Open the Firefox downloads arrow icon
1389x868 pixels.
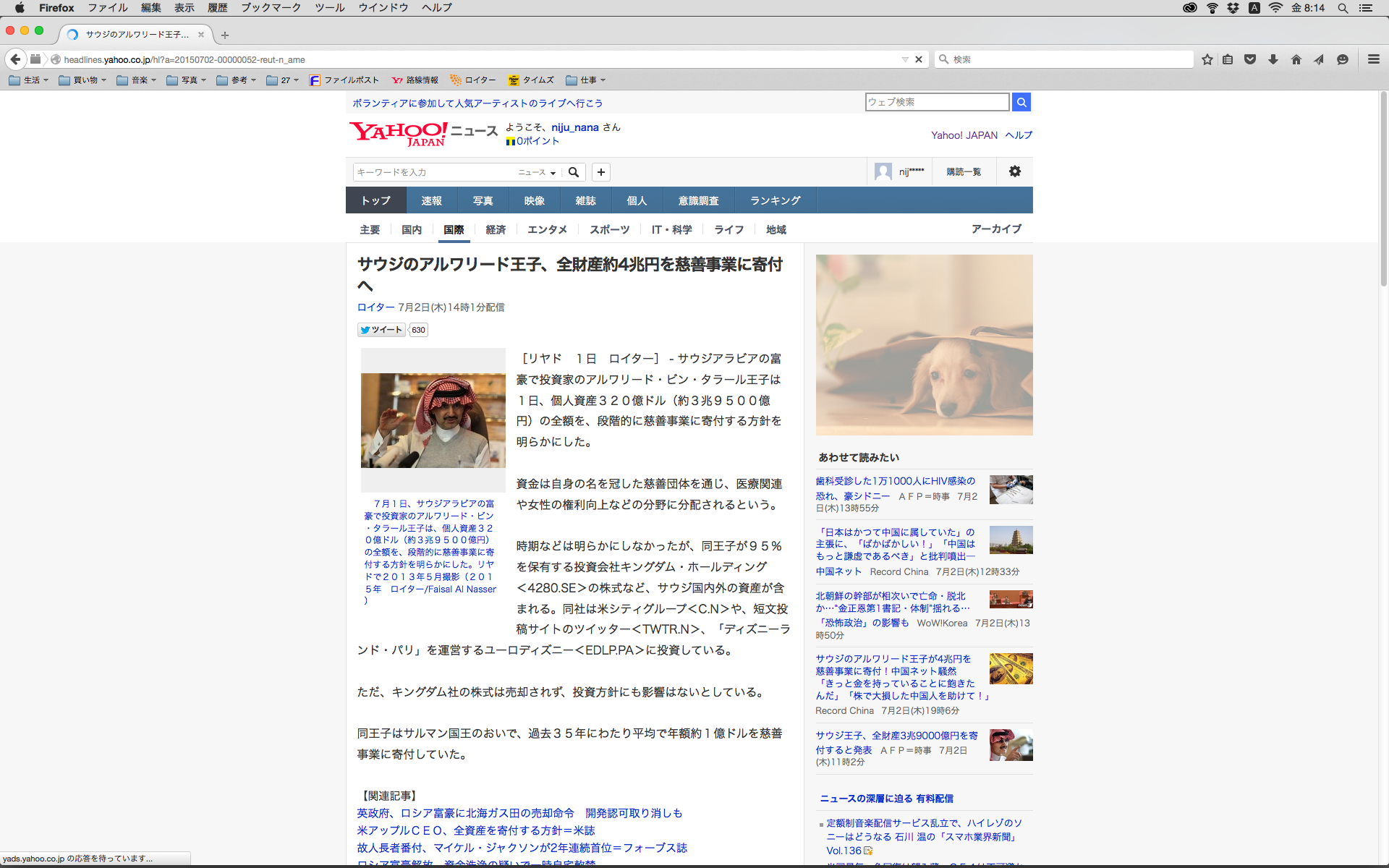tap(1273, 59)
